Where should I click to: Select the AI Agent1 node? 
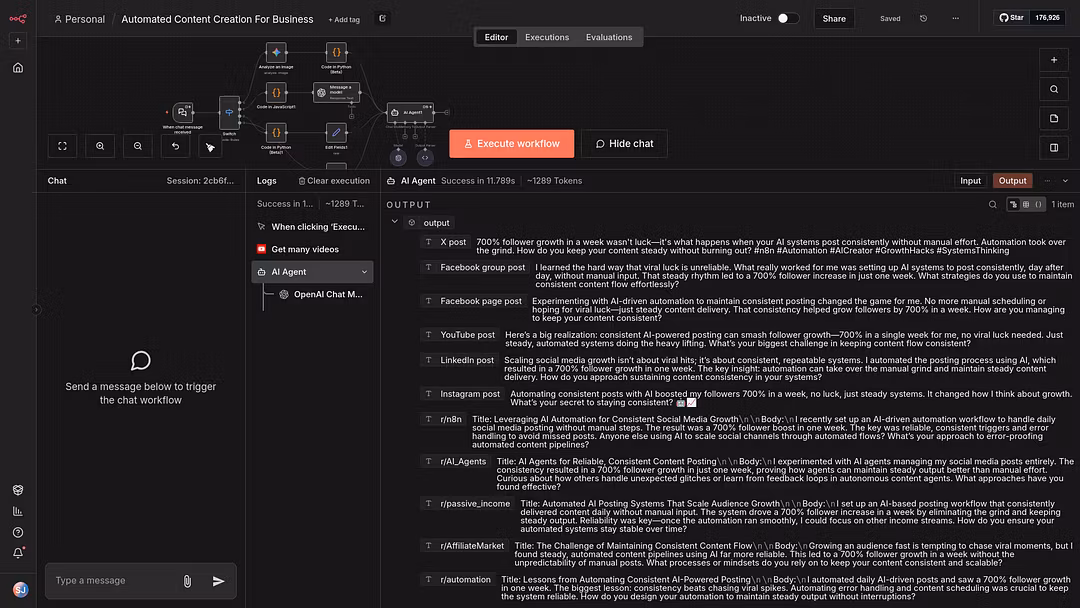click(411, 112)
